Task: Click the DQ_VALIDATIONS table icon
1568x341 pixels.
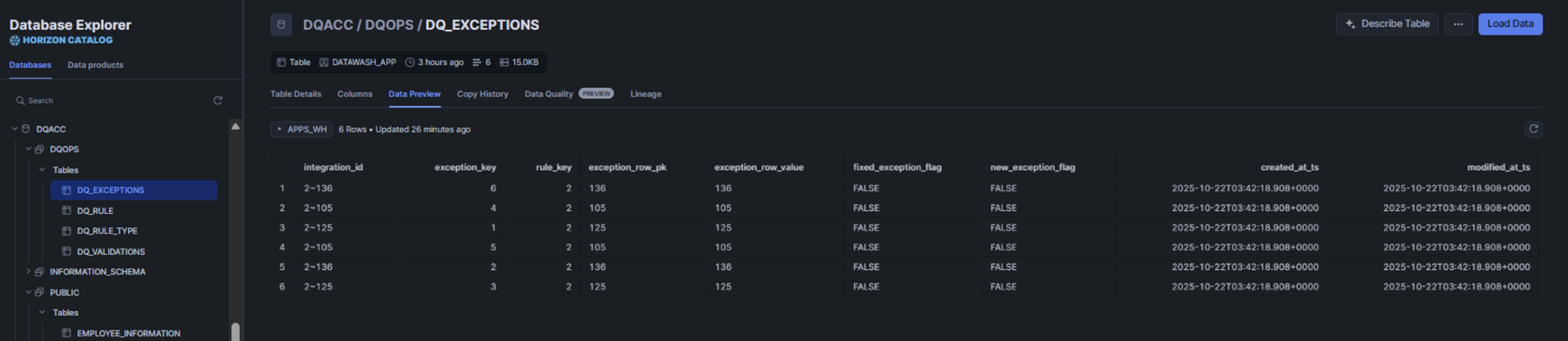Action: click(67, 251)
